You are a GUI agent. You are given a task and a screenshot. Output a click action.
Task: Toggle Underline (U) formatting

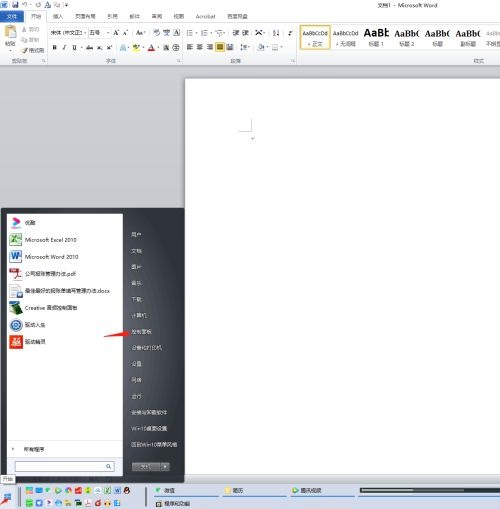pos(74,48)
